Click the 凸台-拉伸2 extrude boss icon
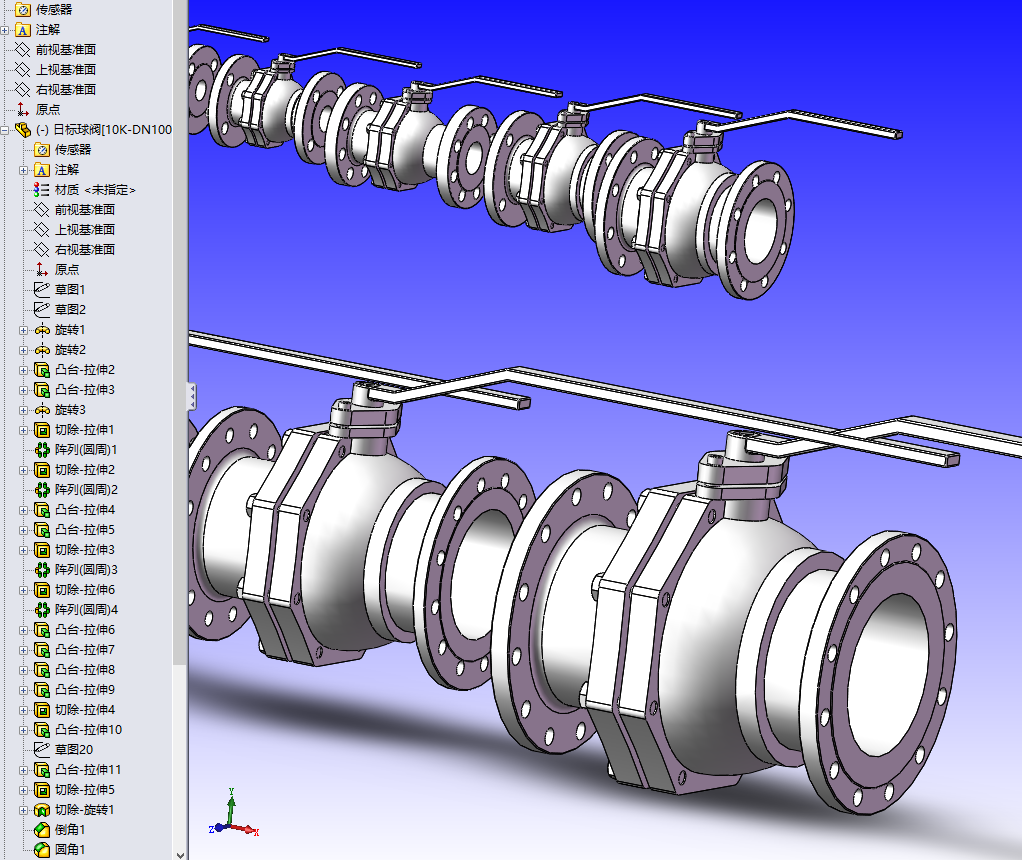 coord(42,370)
